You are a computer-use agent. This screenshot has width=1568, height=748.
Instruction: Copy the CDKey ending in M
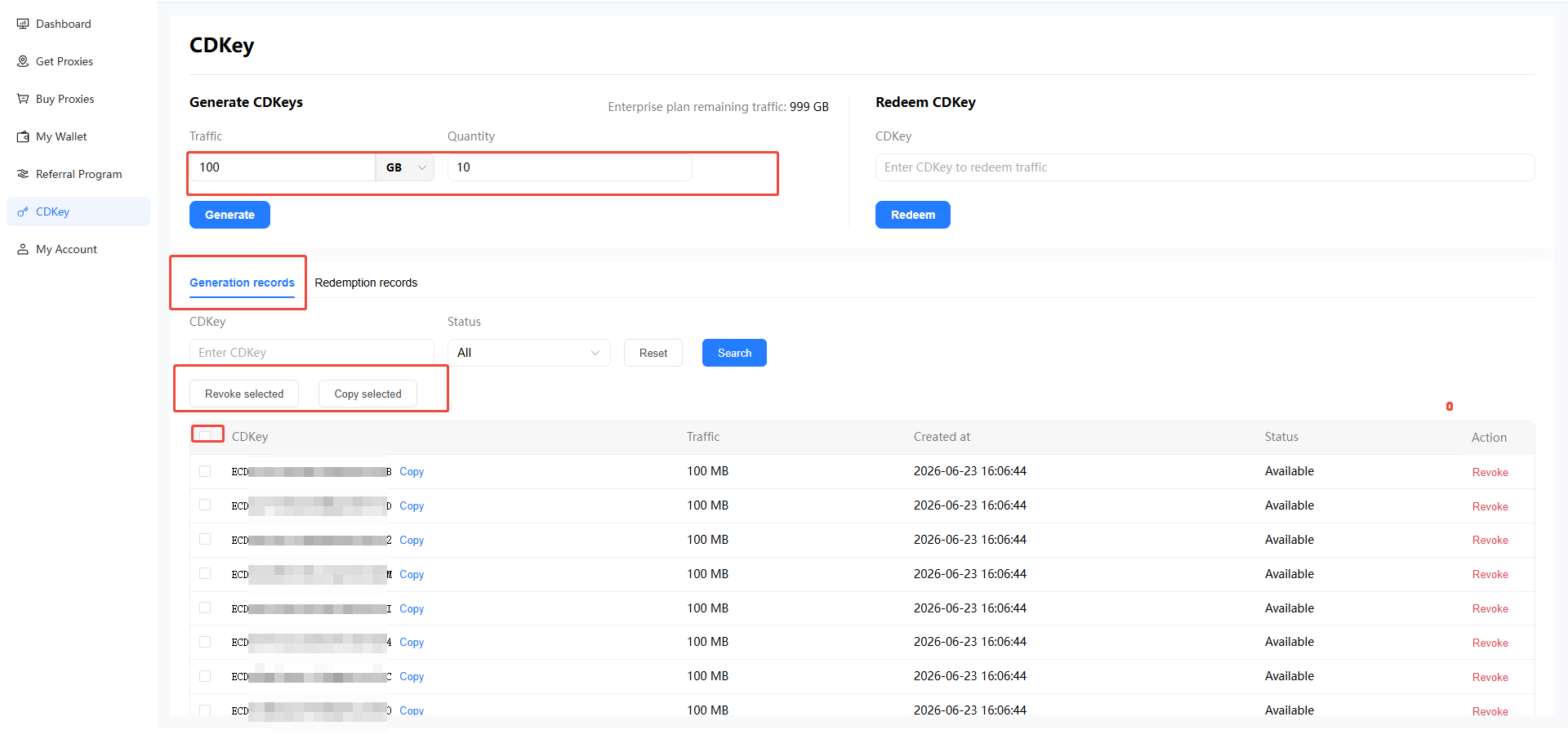(x=412, y=575)
